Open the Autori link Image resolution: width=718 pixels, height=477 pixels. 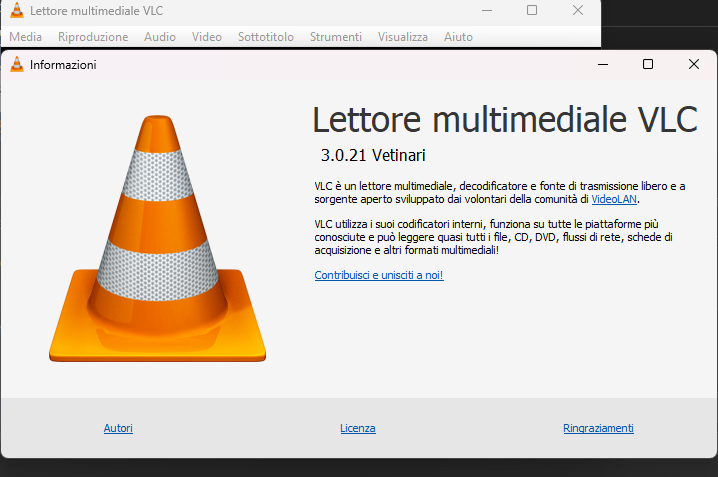click(x=118, y=428)
